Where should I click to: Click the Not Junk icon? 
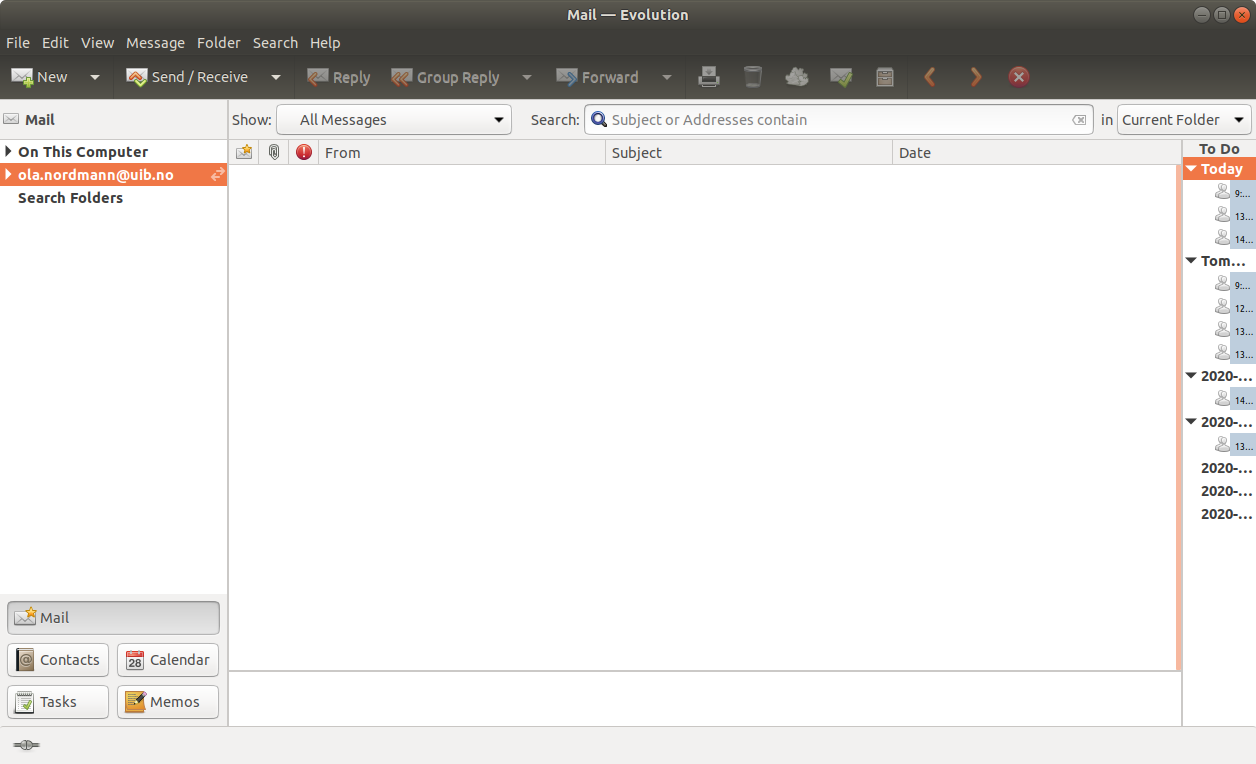pos(841,77)
